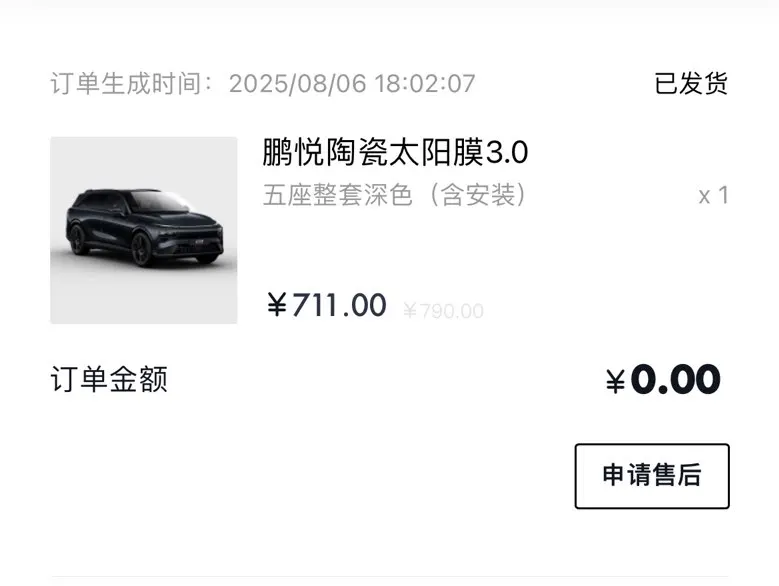Open product title 鹏悦陶瓷太阳膜3.0
The image size is (779, 586).
pyautogui.click(x=395, y=152)
